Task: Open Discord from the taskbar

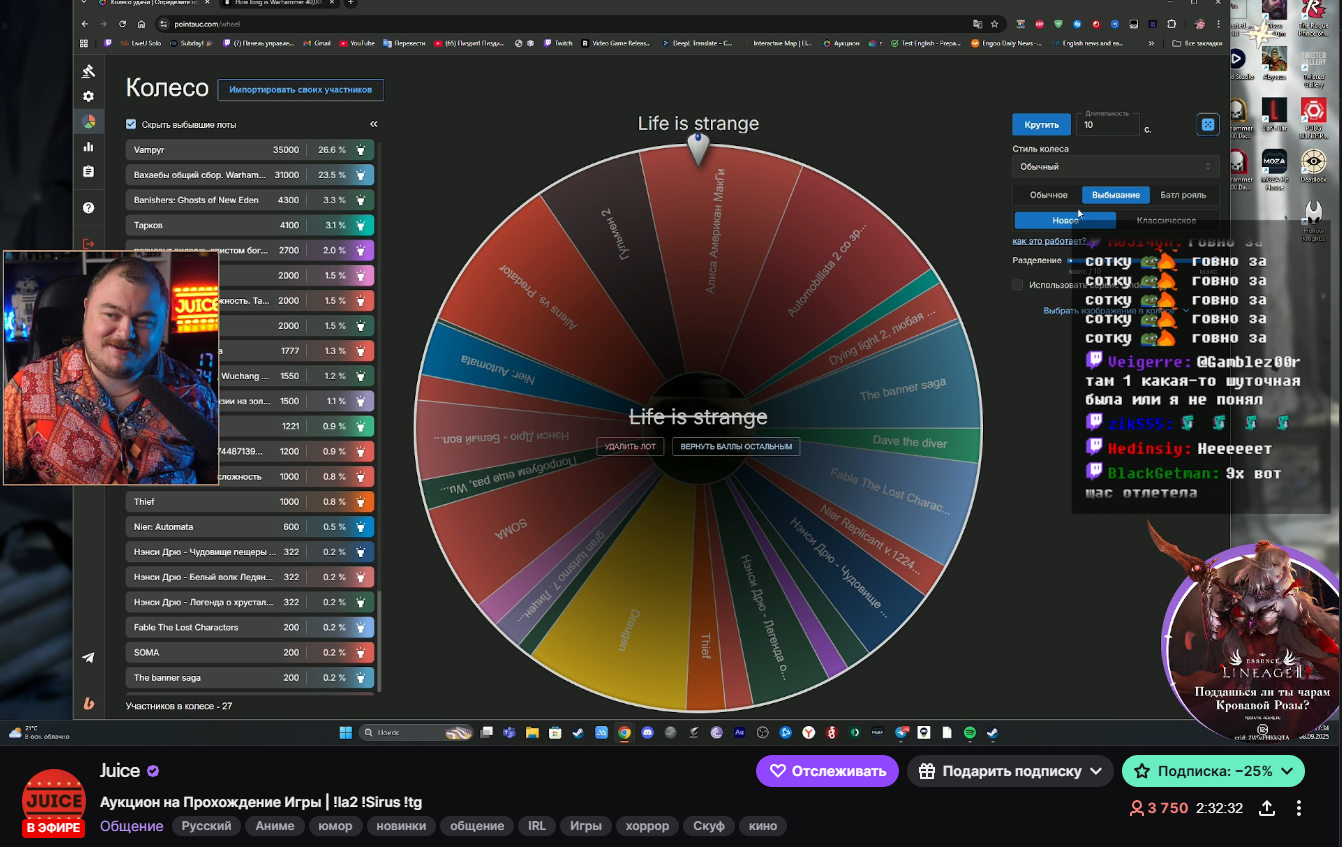Action: [647, 733]
